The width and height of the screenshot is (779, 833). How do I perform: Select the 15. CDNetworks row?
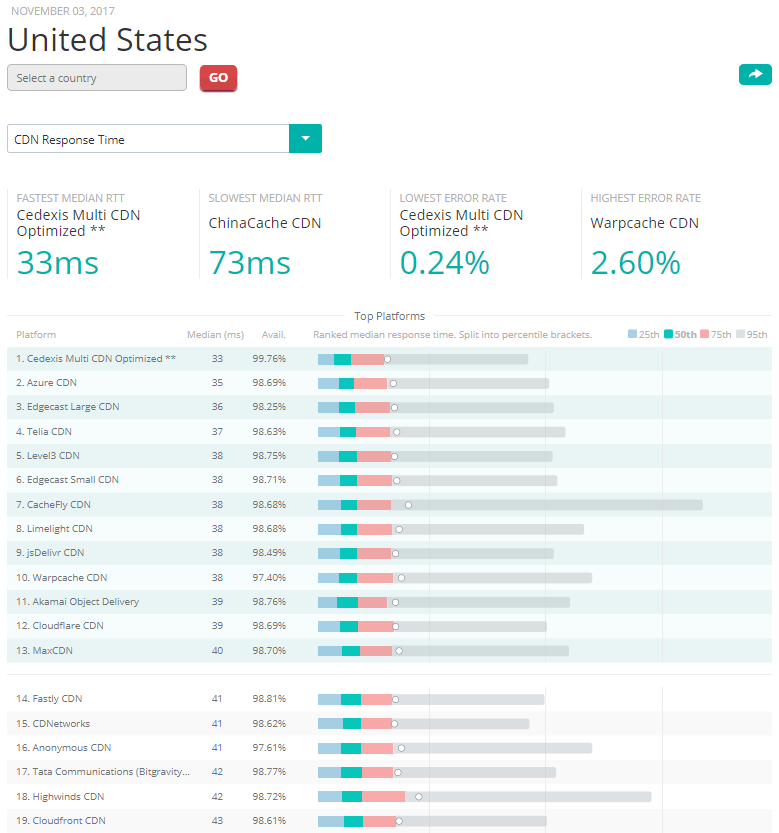pyautogui.click(x=390, y=724)
